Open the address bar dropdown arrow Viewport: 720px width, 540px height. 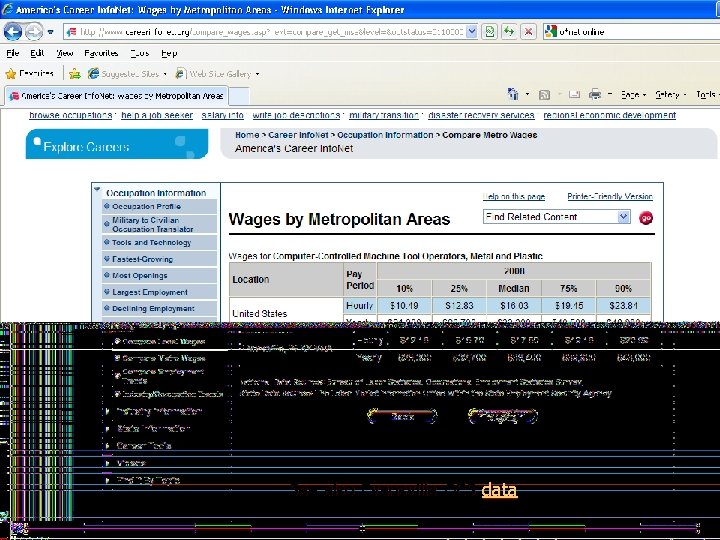click(472, 32)
